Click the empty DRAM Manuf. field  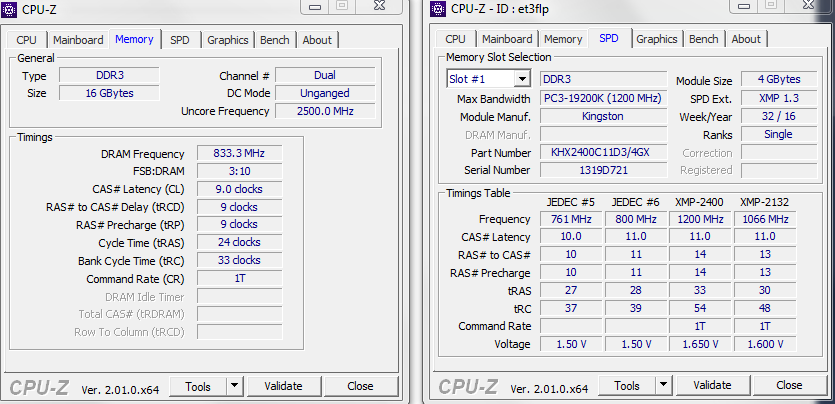[x=603, y=134]
